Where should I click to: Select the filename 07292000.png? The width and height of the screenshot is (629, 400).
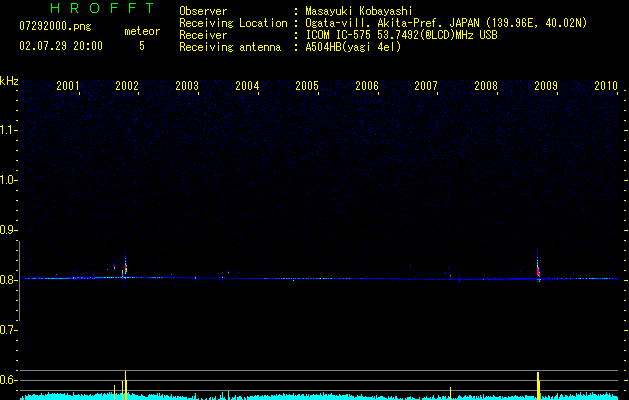(55, 27)
